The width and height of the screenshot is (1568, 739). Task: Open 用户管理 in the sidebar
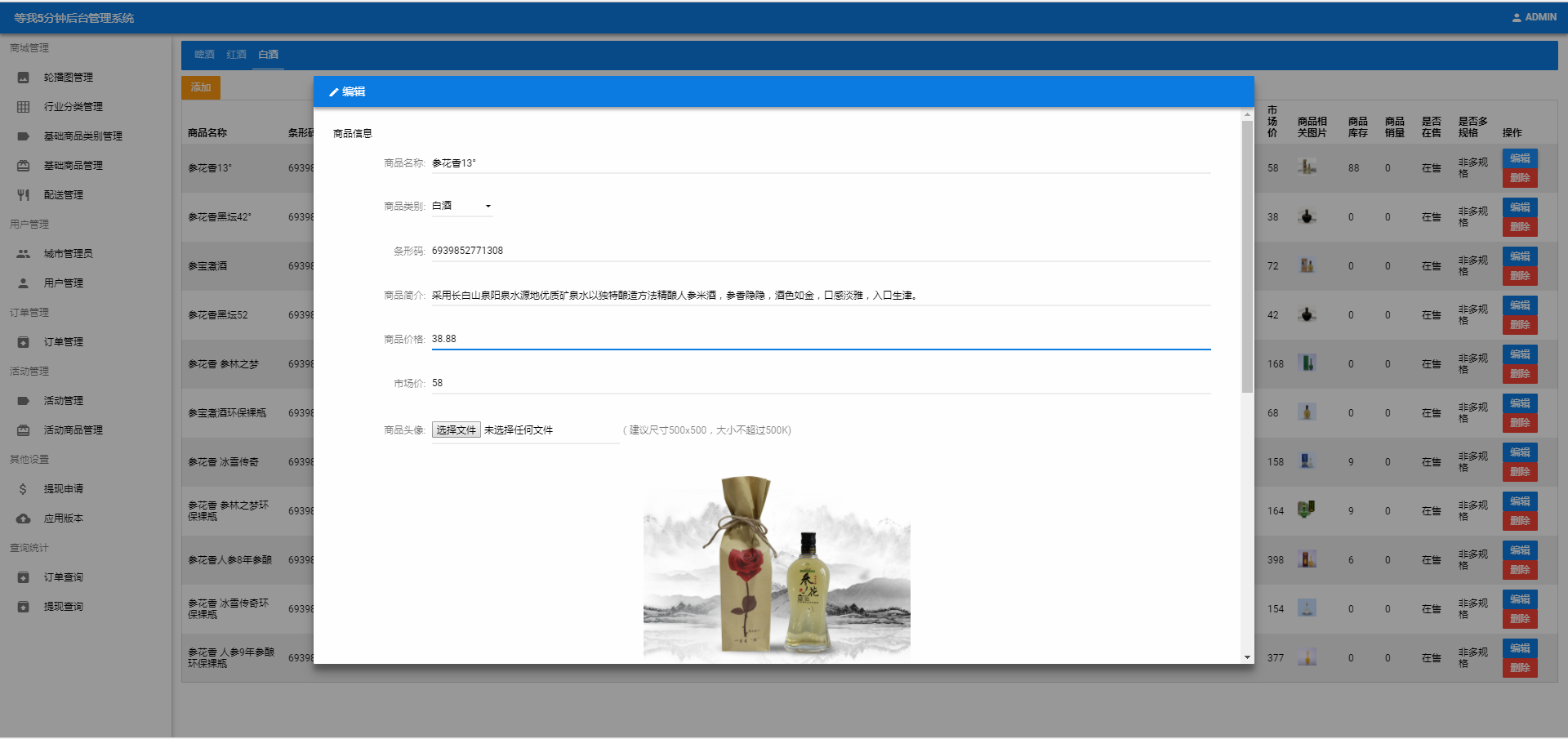pos(63,283)
